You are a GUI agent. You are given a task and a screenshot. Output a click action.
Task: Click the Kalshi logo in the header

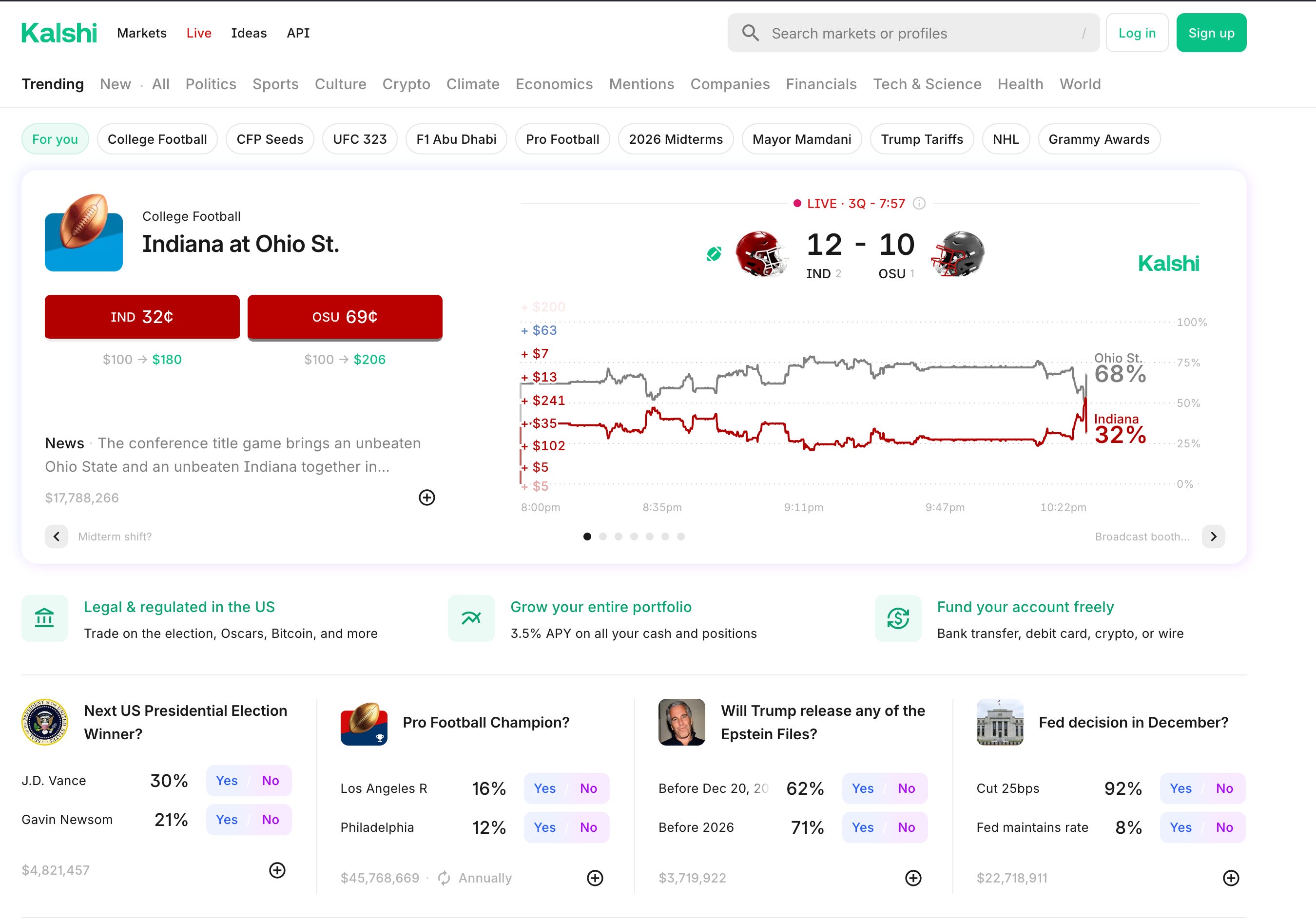(59, 33)
